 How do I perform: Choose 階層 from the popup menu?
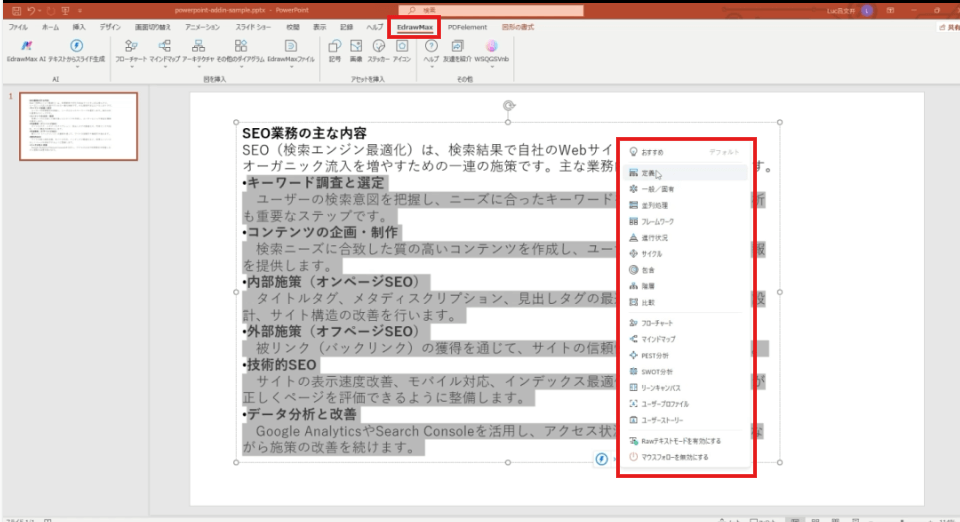click(x=685, y=286)
